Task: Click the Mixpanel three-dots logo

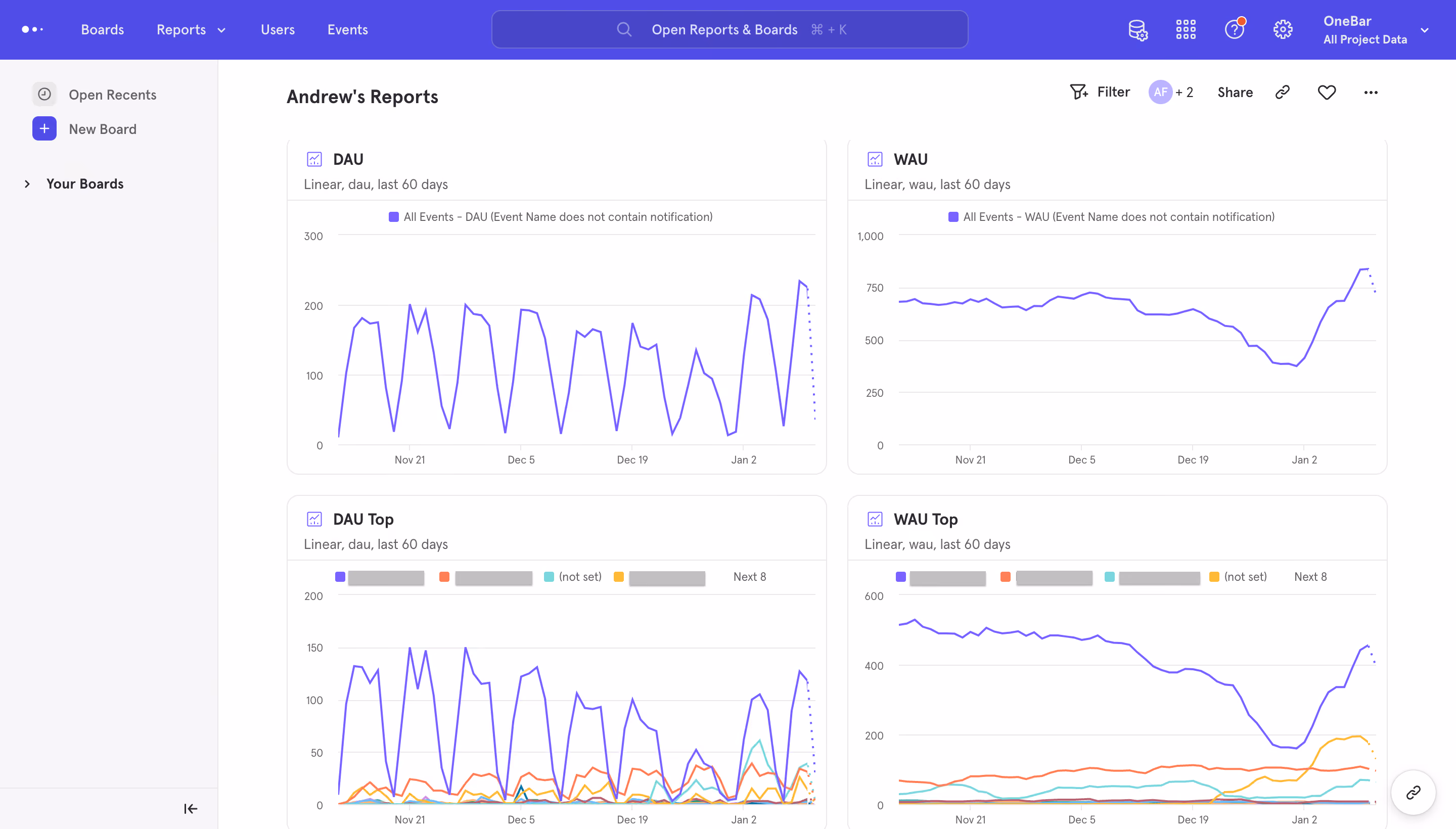Action: pos(32,30)
